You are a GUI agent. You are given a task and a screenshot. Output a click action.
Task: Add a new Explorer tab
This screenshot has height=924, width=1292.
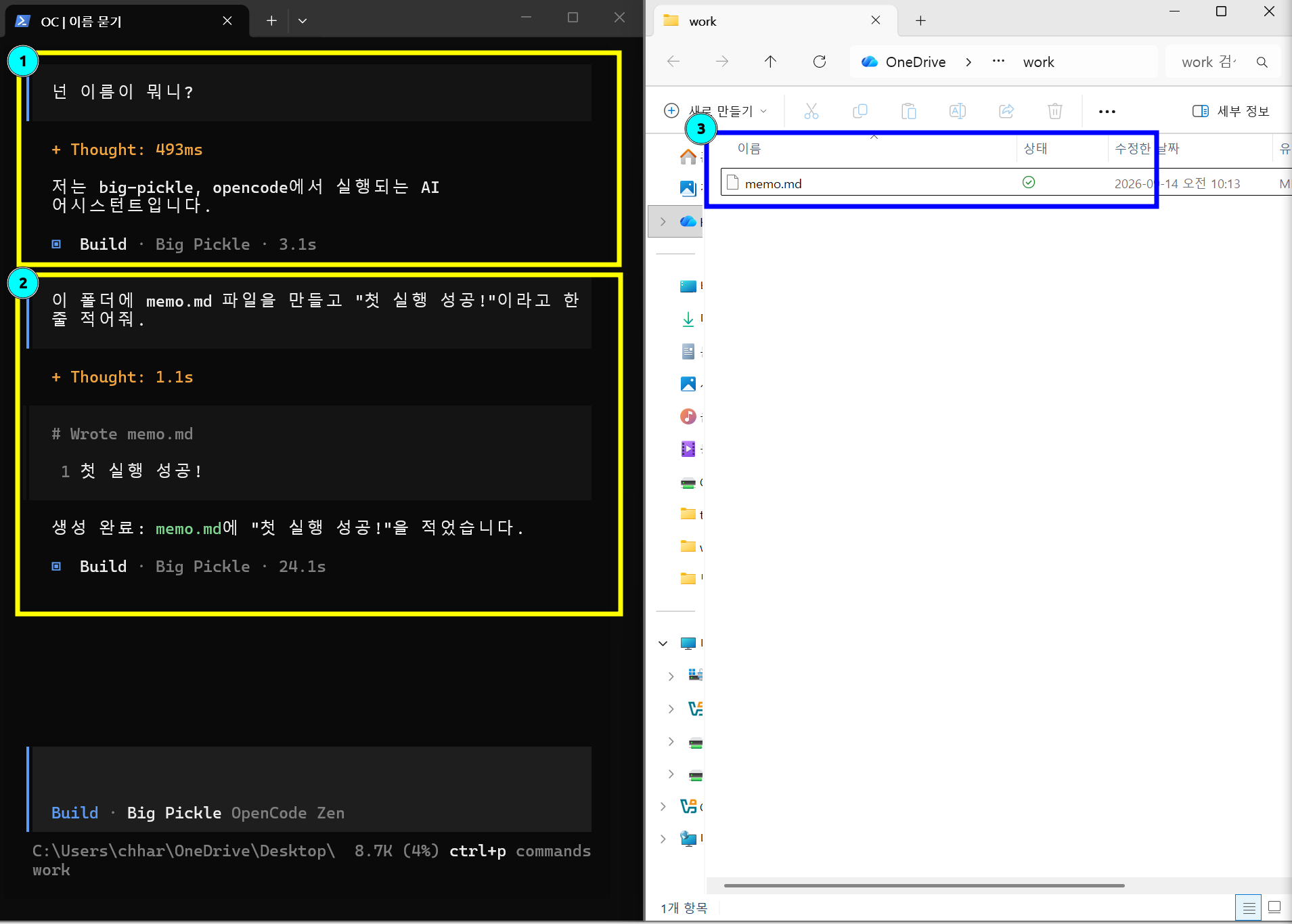coord(920,21)
